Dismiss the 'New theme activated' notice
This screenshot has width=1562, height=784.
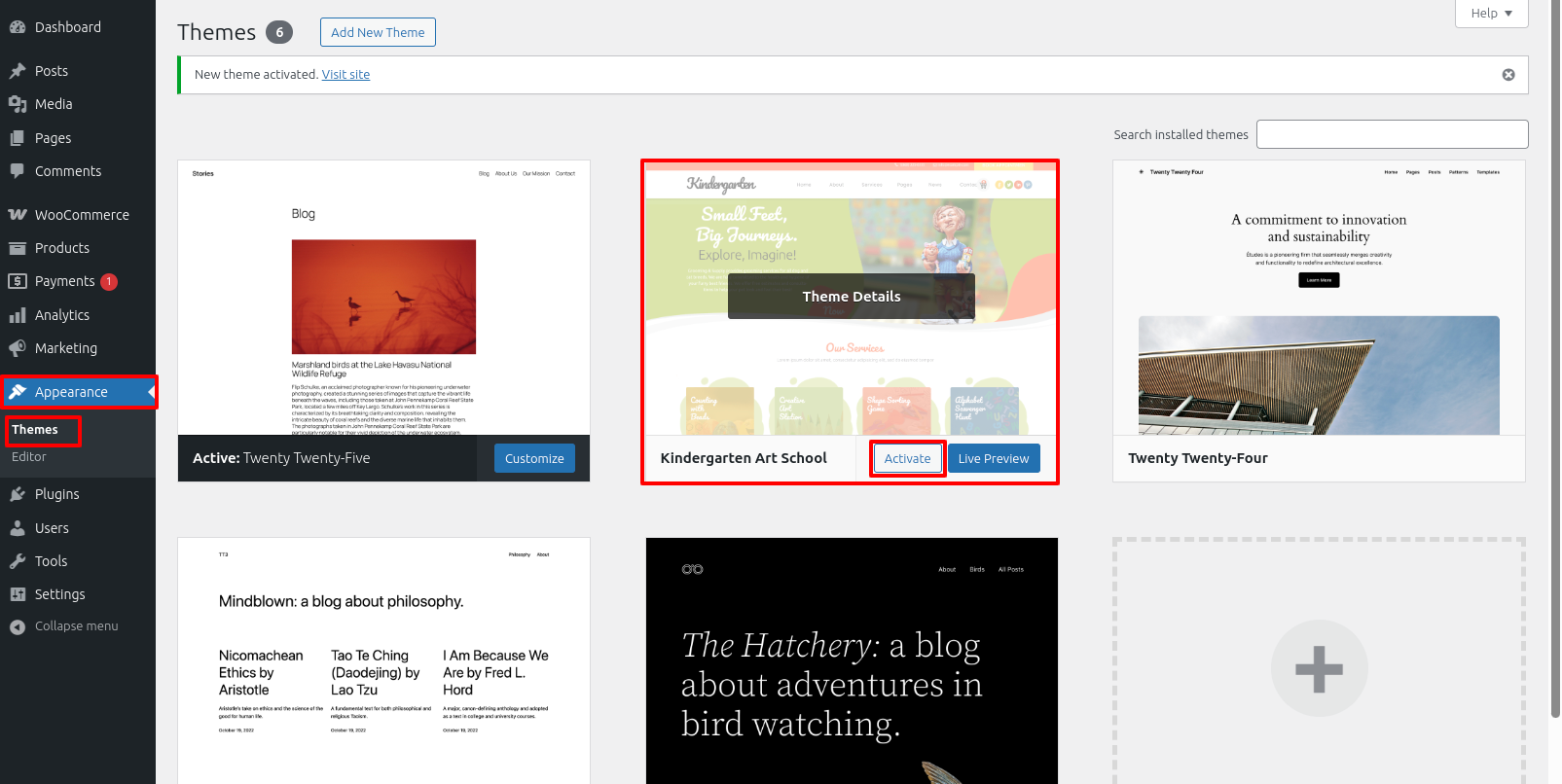[1508, 75]
